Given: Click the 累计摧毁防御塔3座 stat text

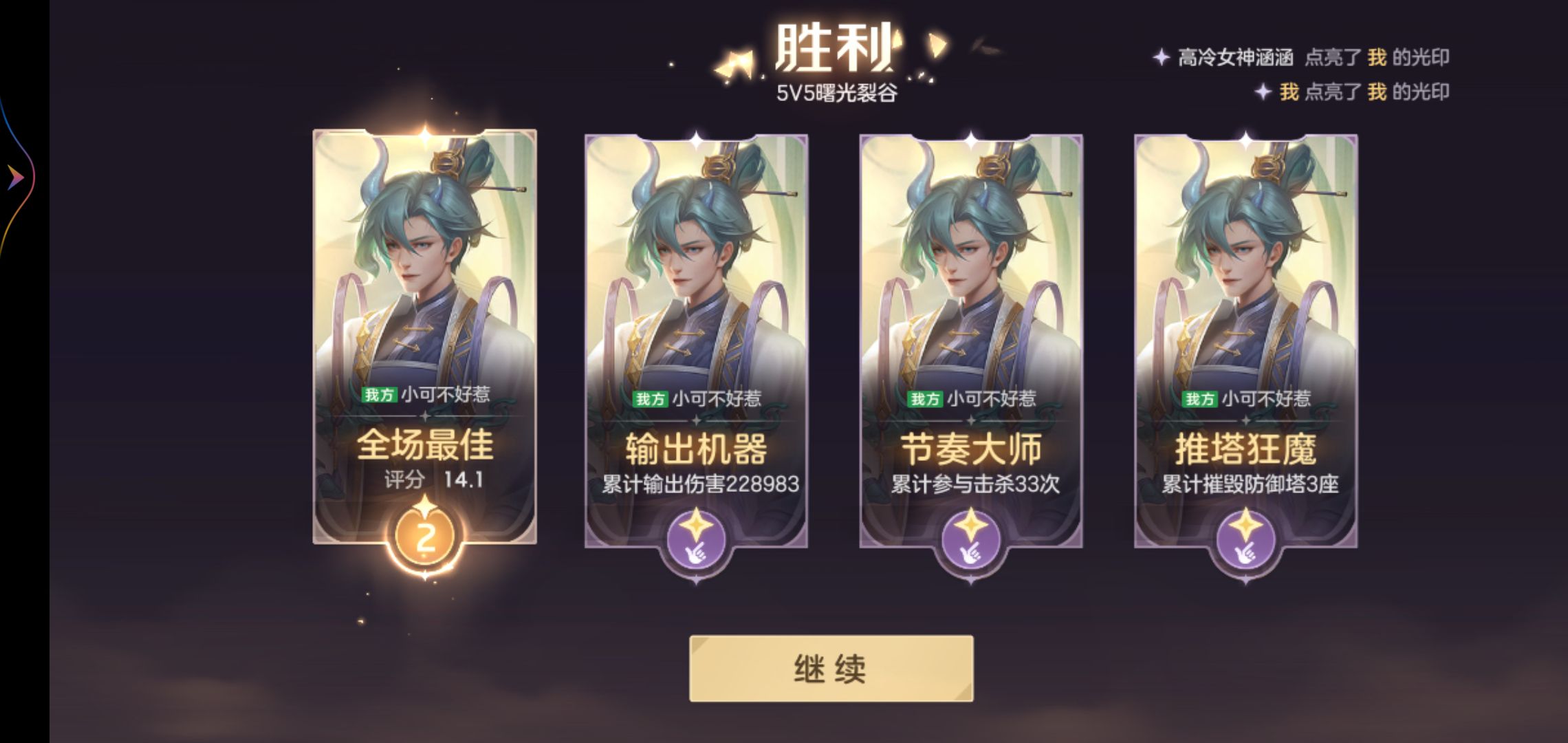Looking at the screenshot, I should pos(1250,484).
